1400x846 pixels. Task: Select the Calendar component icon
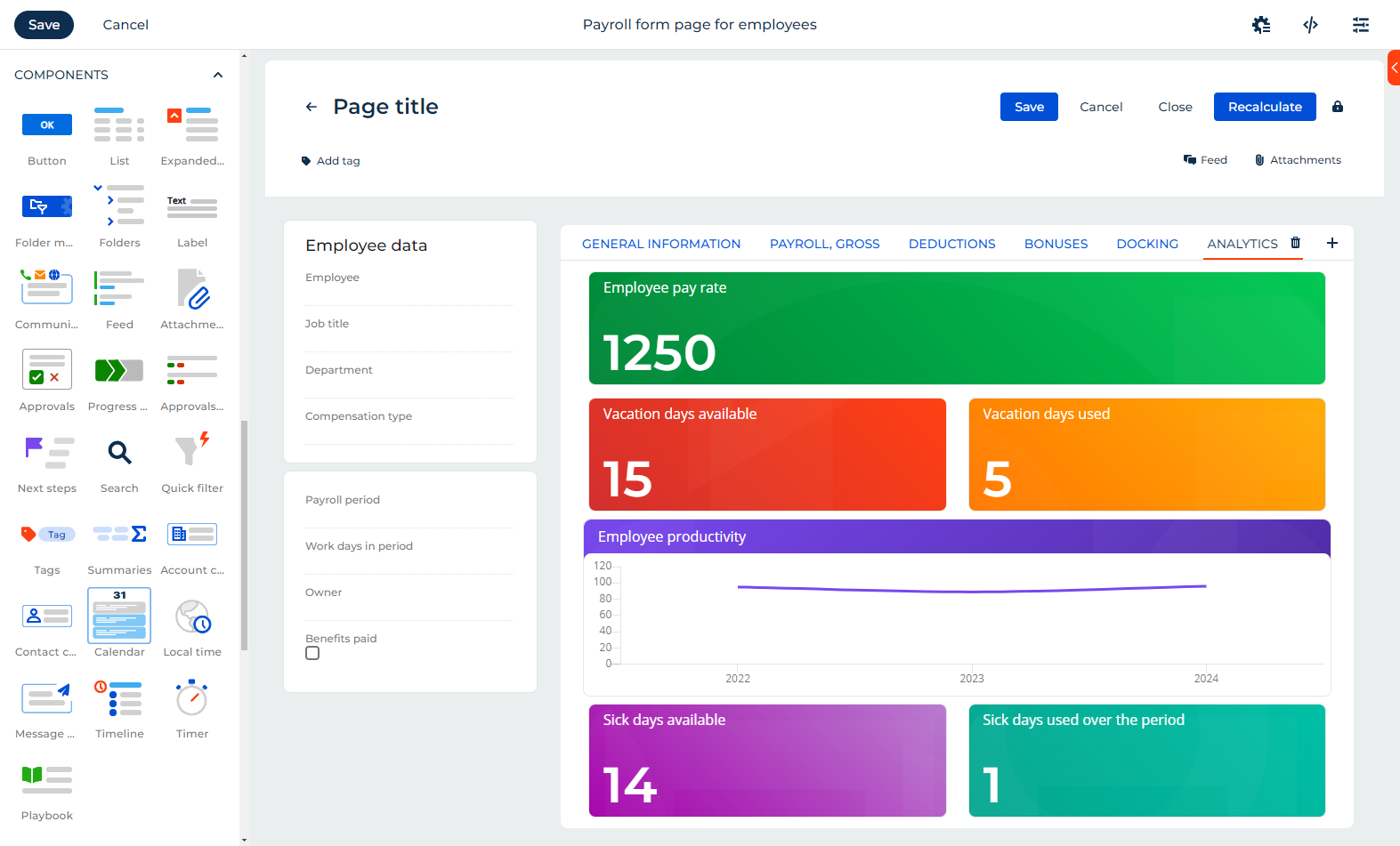coord(119,616)
